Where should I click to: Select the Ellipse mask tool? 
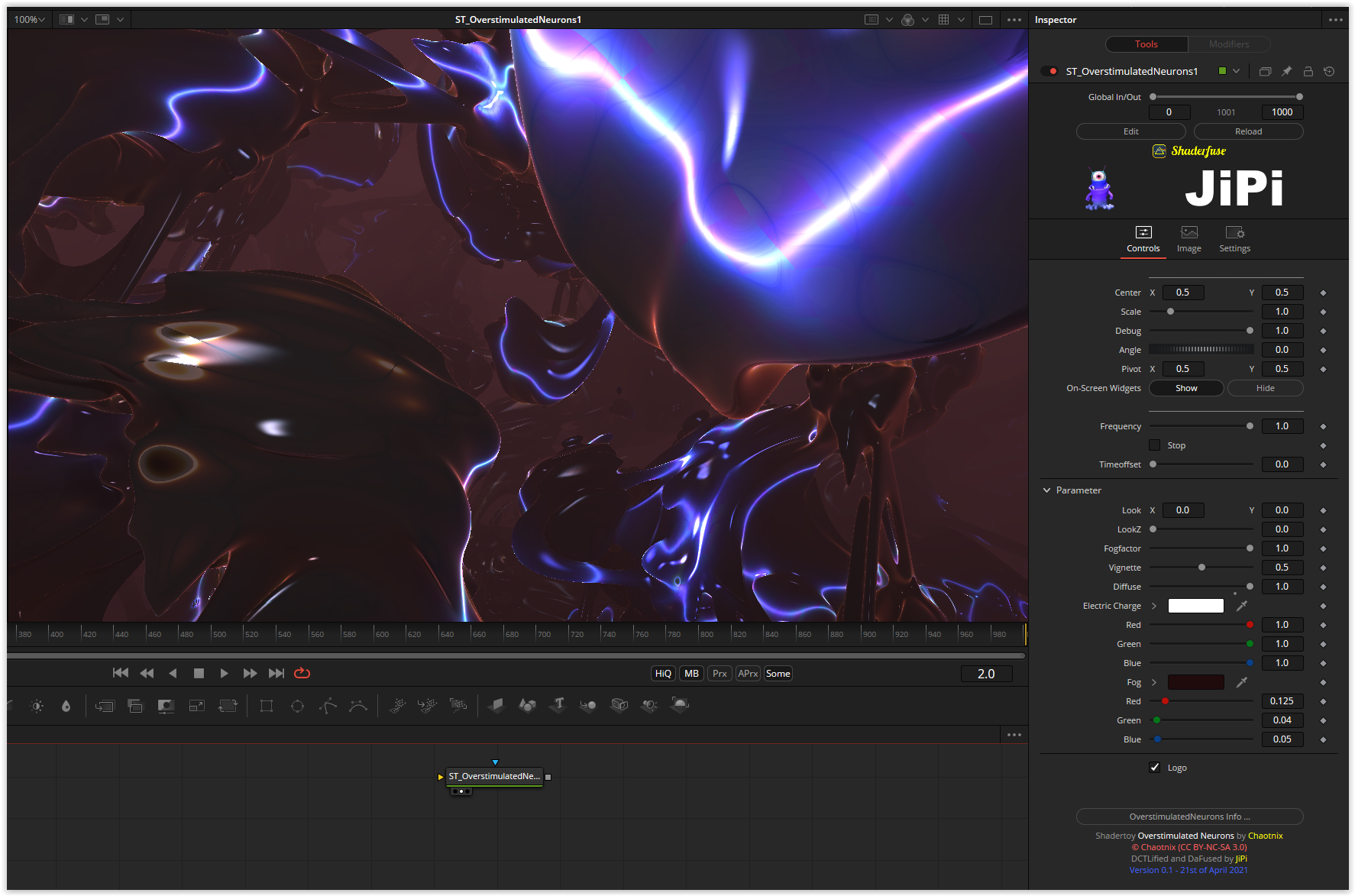(x=297, y=706)
